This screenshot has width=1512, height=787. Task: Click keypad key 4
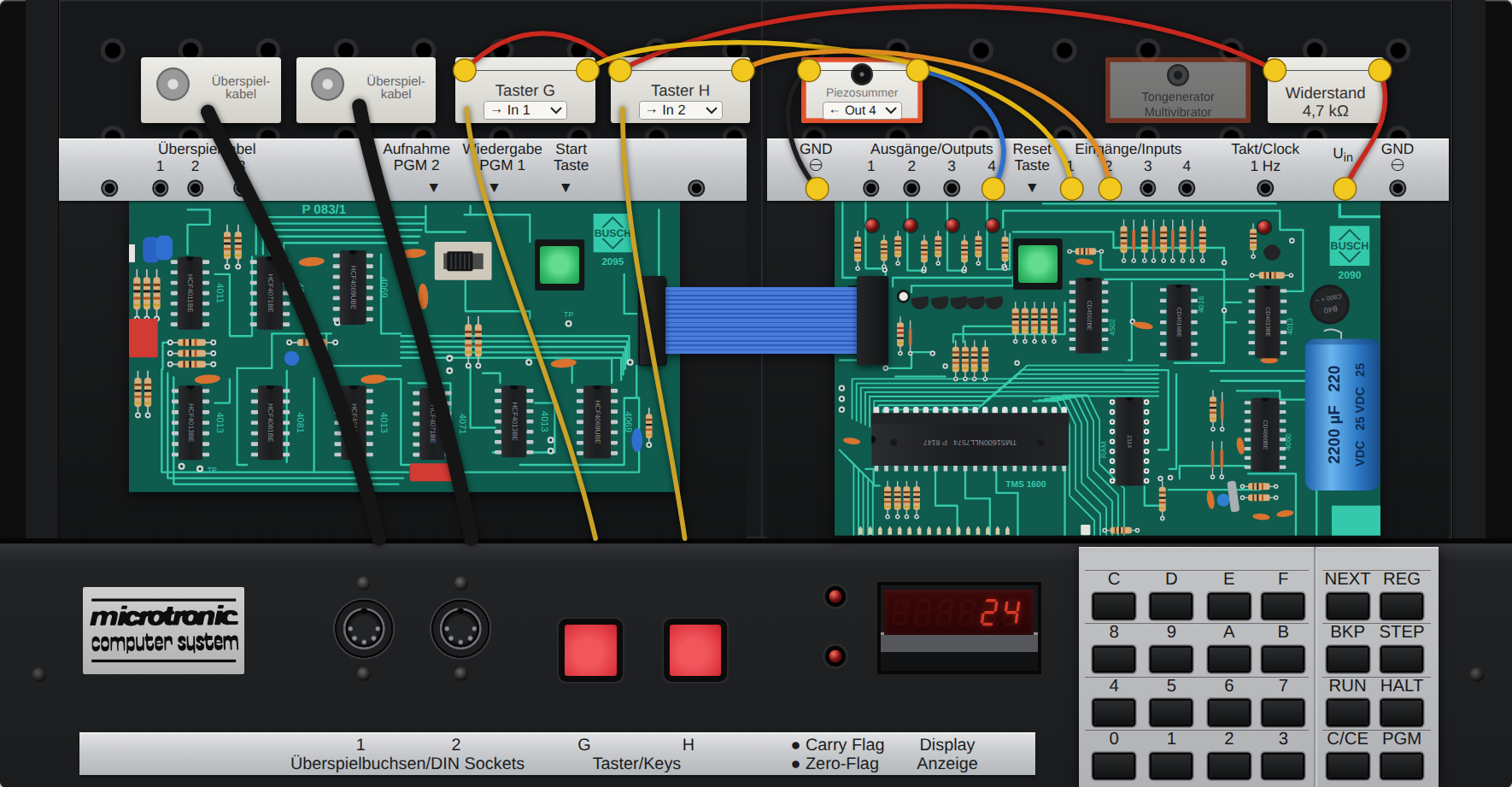pos(1114,713)
